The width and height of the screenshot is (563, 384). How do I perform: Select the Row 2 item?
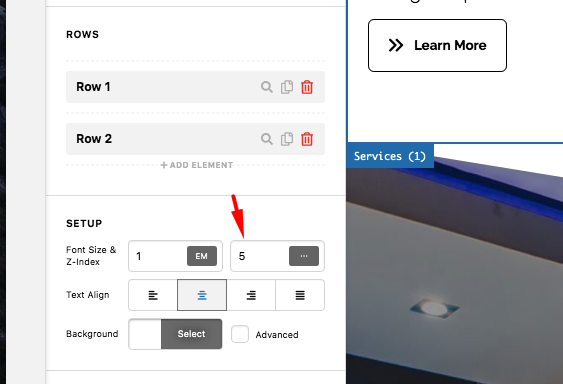coord(195,139)
